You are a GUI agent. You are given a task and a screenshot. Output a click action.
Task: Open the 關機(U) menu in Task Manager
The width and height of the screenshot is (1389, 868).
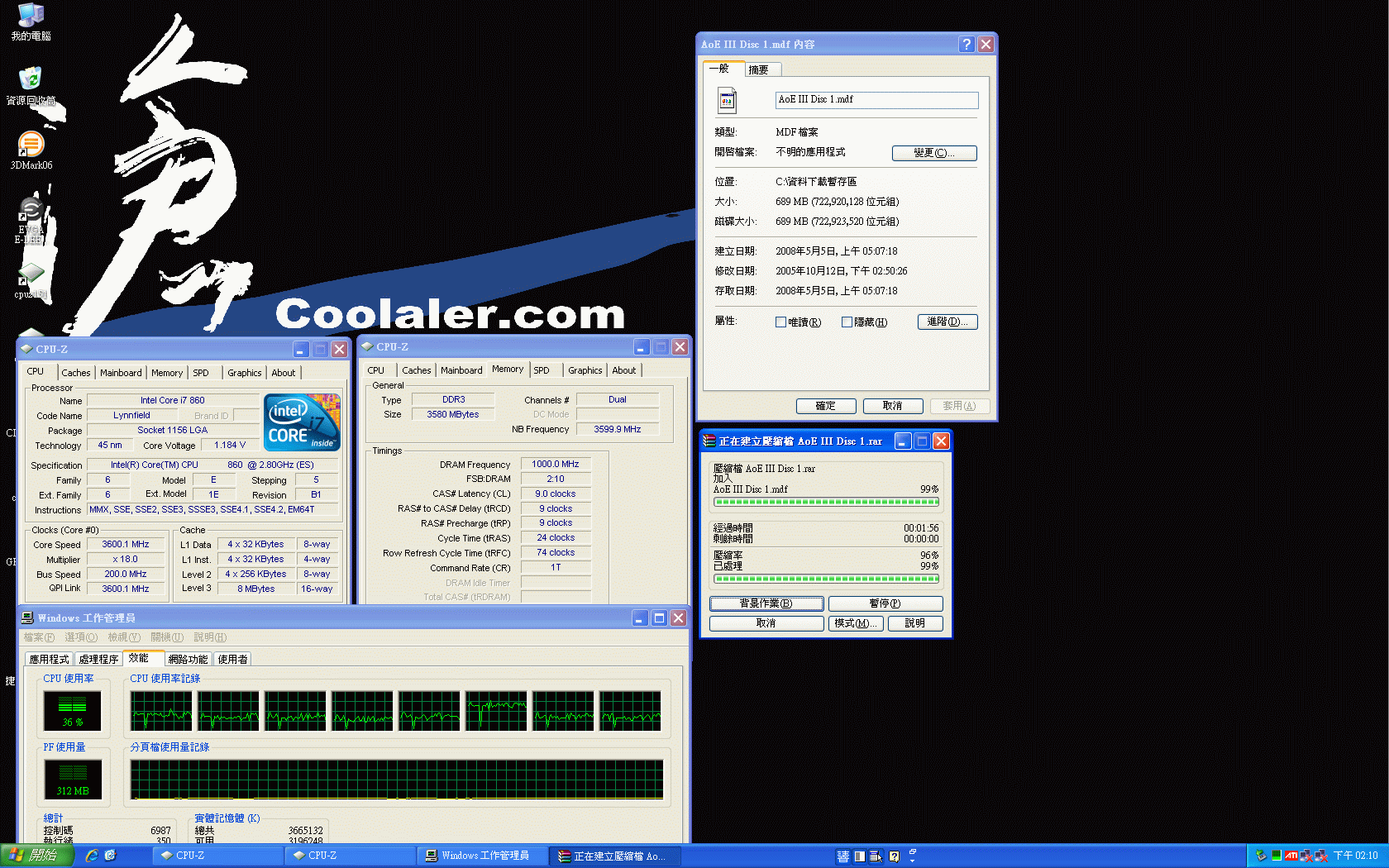(x=167, y=637)
